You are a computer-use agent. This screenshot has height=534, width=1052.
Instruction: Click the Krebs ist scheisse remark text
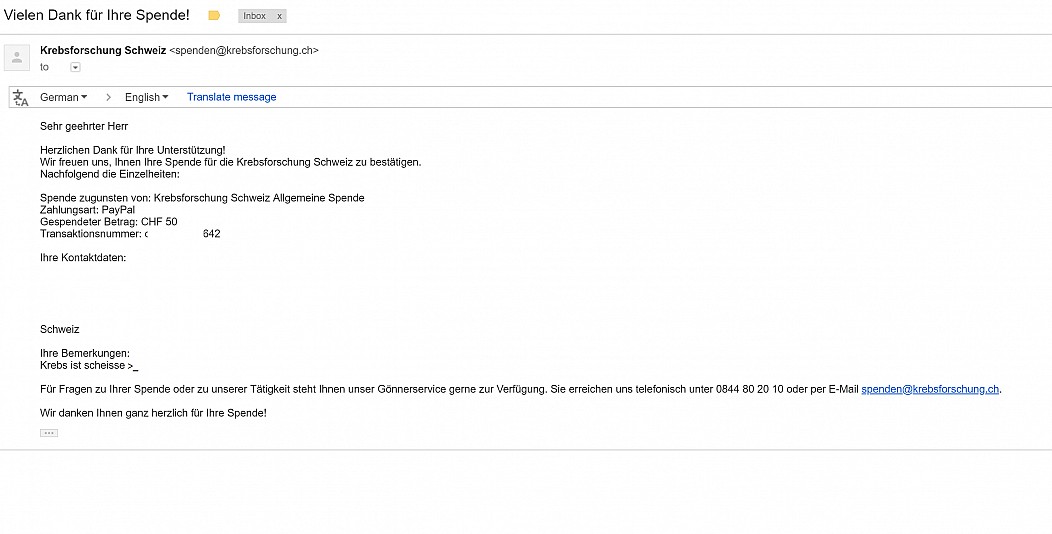(x=89, y=366)
